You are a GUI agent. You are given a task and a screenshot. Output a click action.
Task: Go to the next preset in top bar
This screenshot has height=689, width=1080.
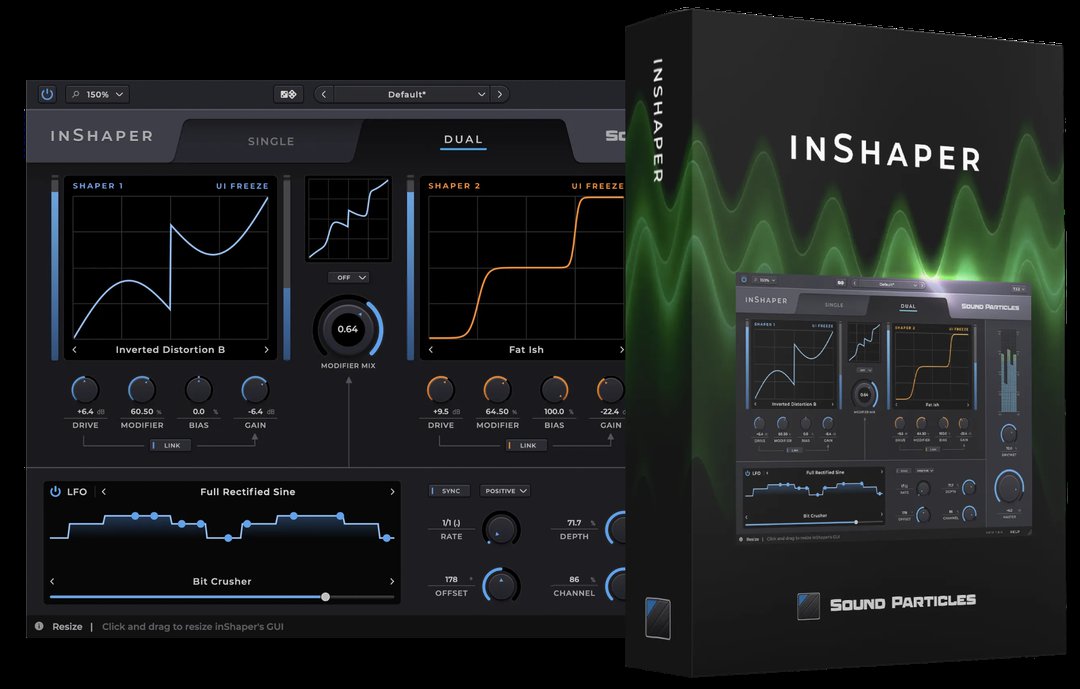(499, 95)
